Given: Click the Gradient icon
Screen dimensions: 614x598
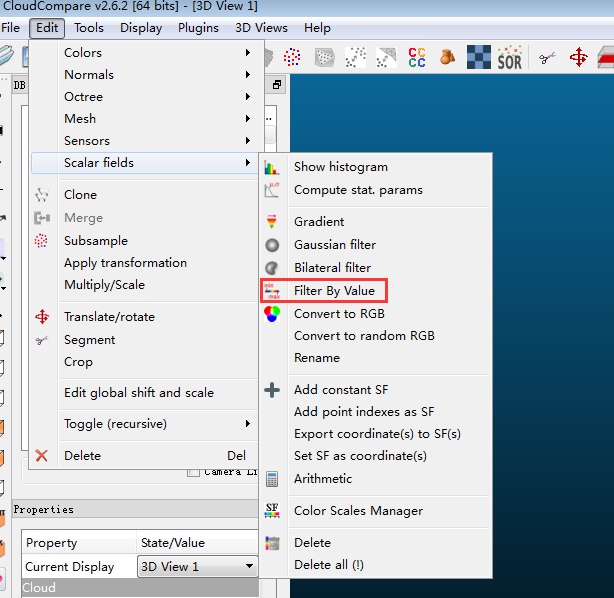Looking at the screenshot, I should coord(272,222).
